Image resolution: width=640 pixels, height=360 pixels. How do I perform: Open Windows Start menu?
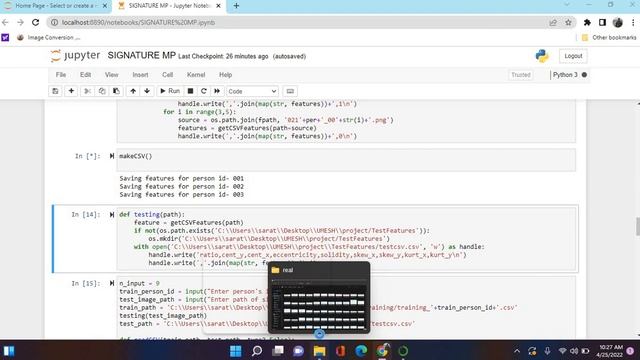point(236,351)
